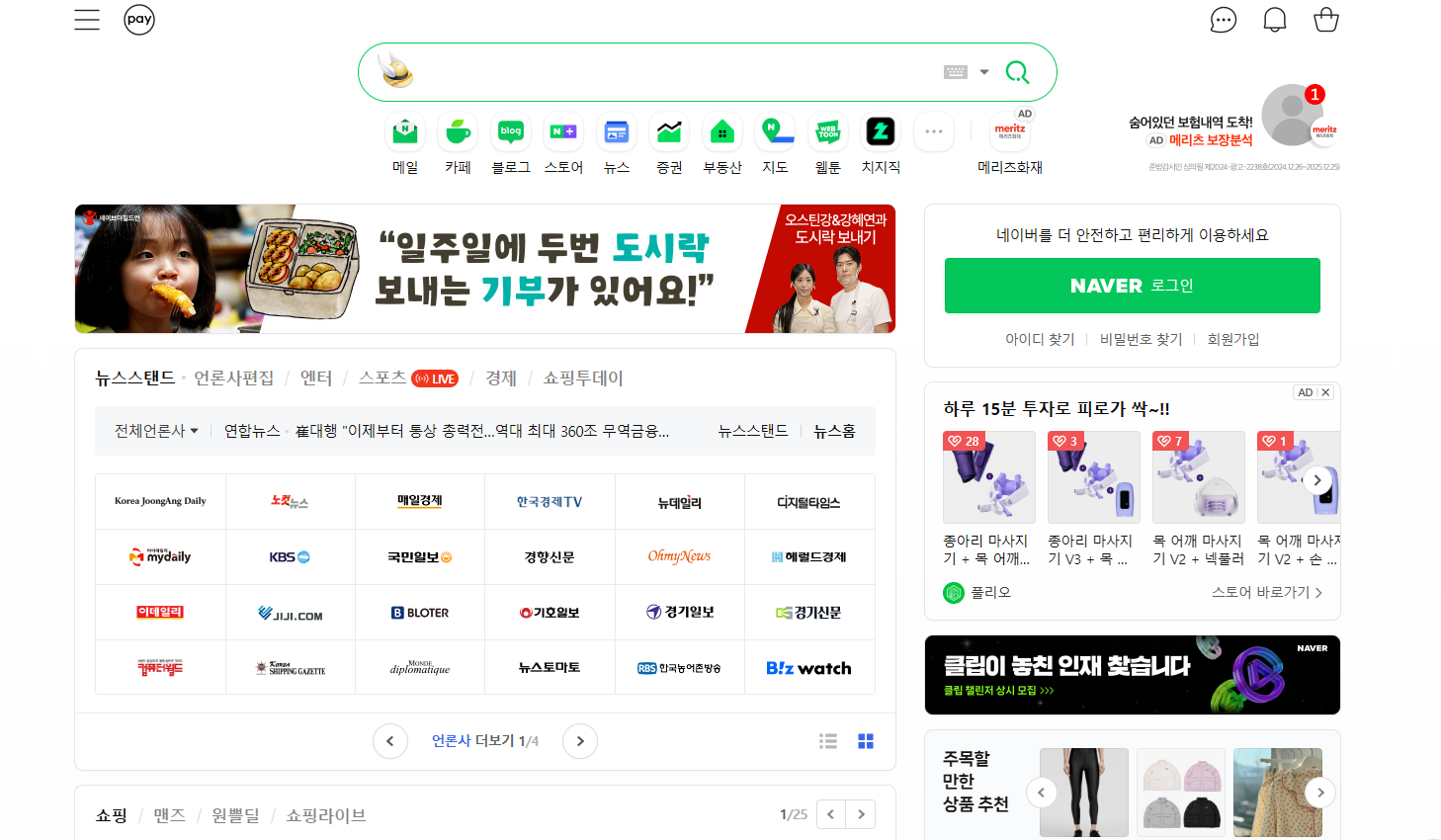Select the 맨즈 shopping tab
Image resolution: width=1441 pixels, height=840 pixels.
[169, 815]
